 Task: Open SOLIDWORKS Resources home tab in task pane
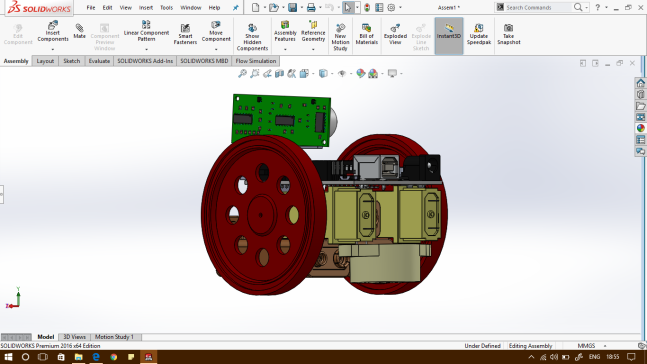pyautogui.click(x=640, y=83)
